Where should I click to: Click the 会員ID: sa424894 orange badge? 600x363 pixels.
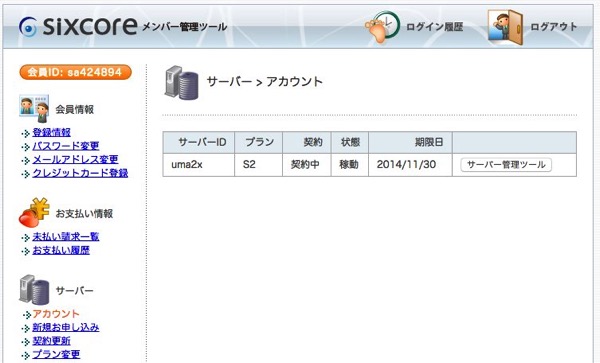(x=75, y=72)
